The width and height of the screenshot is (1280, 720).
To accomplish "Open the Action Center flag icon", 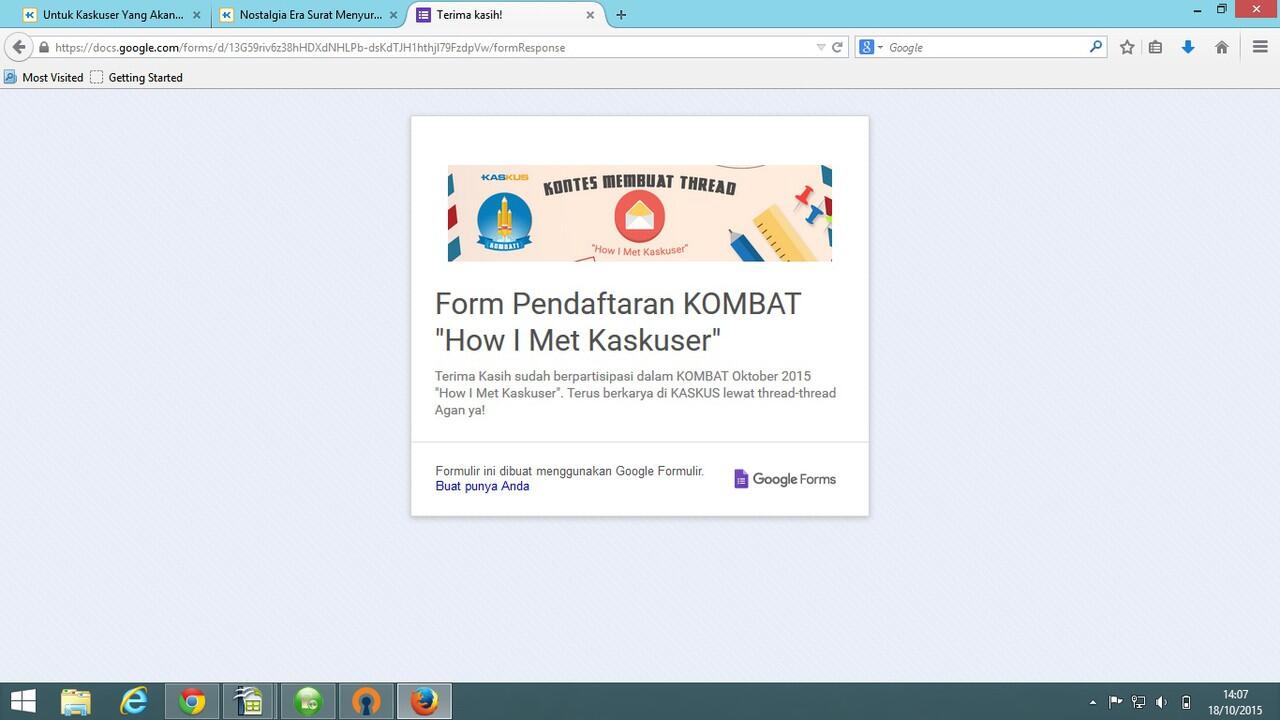I will 1116,702.
